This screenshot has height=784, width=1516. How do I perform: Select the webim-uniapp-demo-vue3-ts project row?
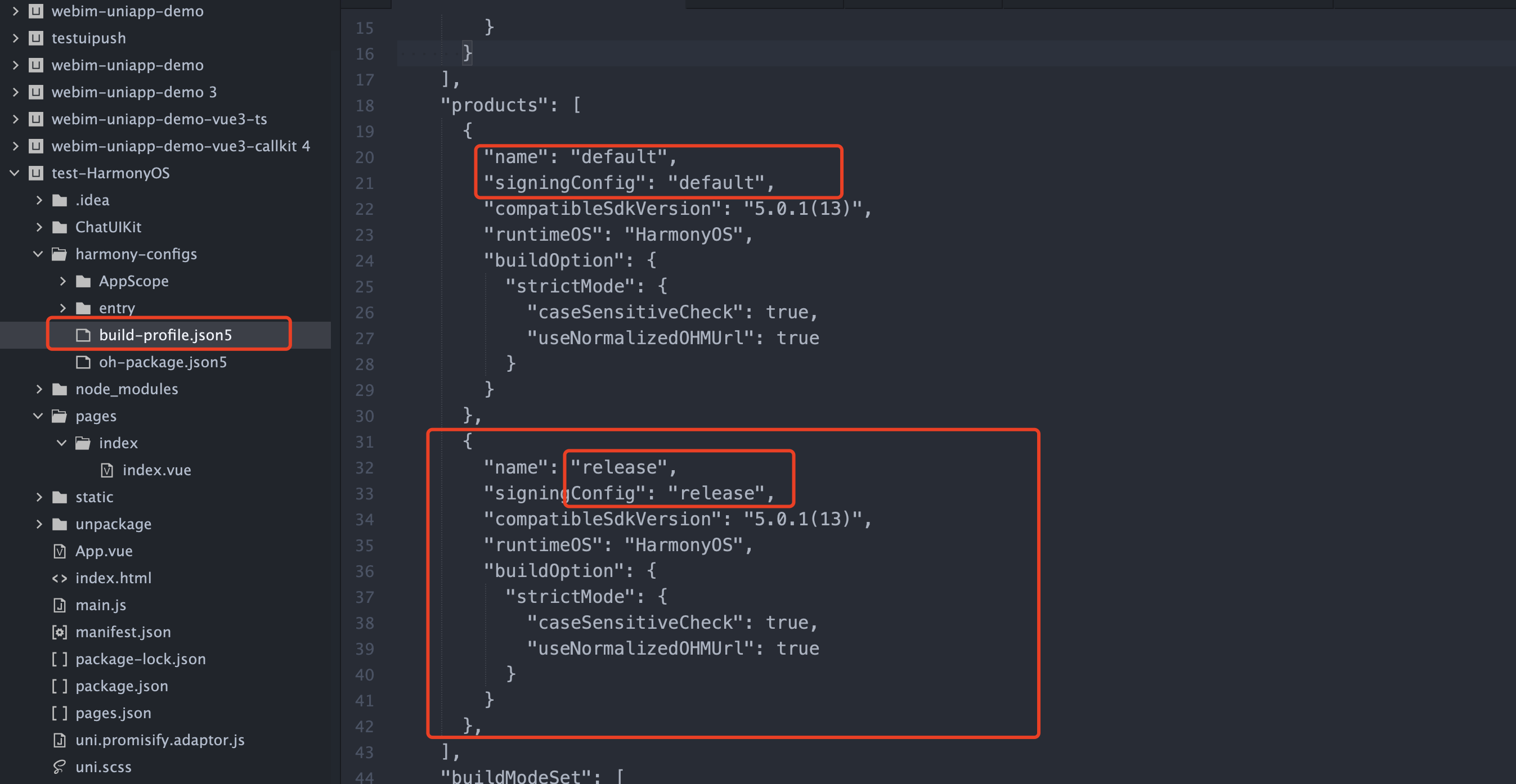coord(165,119)
